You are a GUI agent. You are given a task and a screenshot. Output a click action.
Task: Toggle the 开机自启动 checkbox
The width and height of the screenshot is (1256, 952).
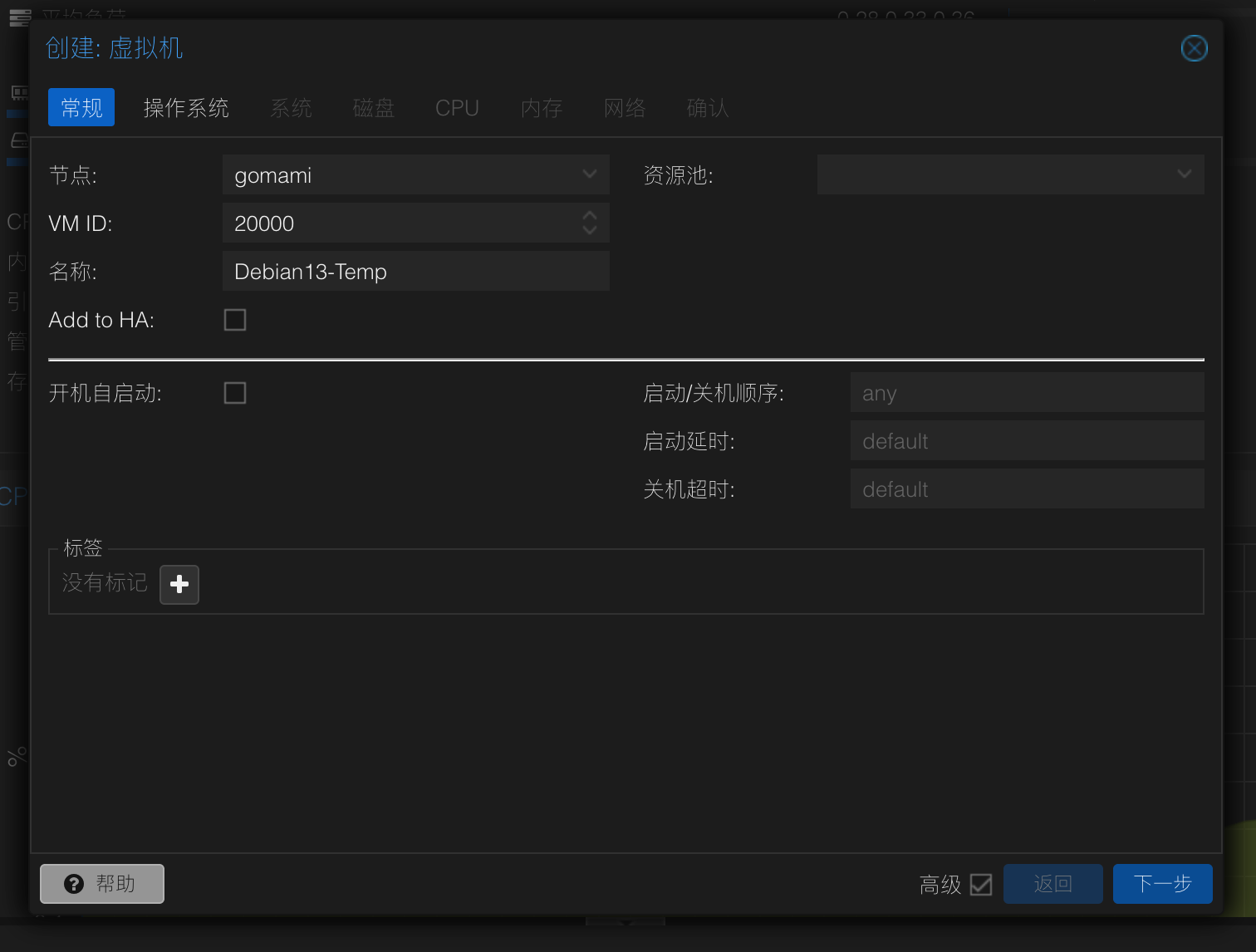point(235,393)
